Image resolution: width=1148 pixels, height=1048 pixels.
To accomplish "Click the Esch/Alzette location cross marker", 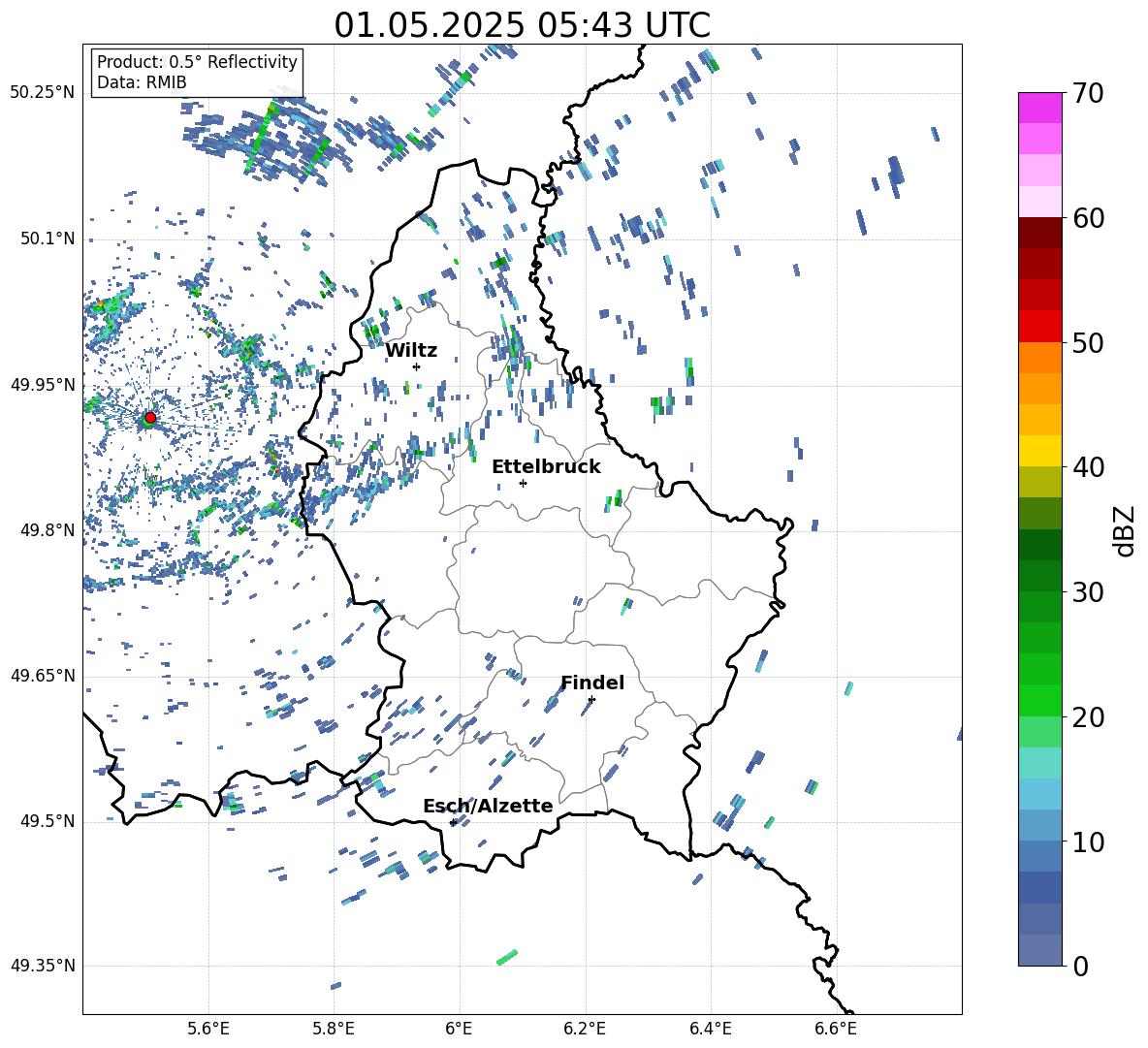I will click(x=453, y=822).
